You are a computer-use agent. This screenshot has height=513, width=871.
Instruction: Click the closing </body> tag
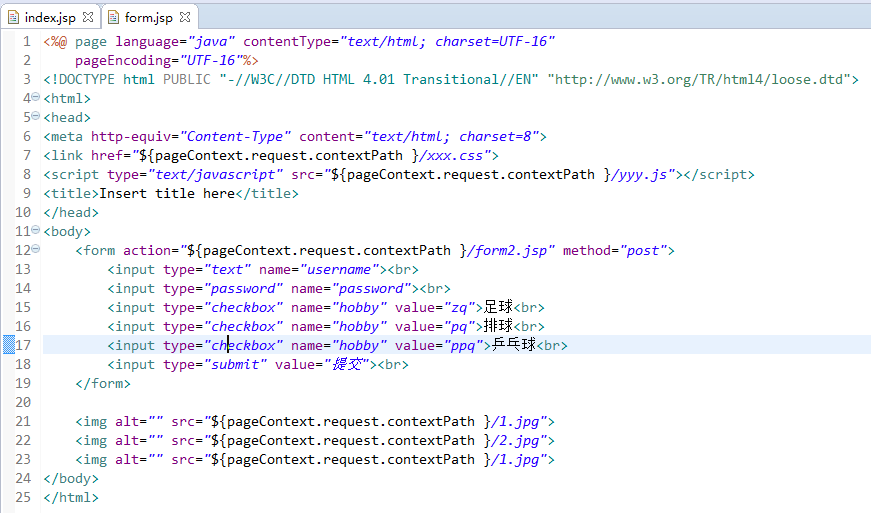coord(71,478)
